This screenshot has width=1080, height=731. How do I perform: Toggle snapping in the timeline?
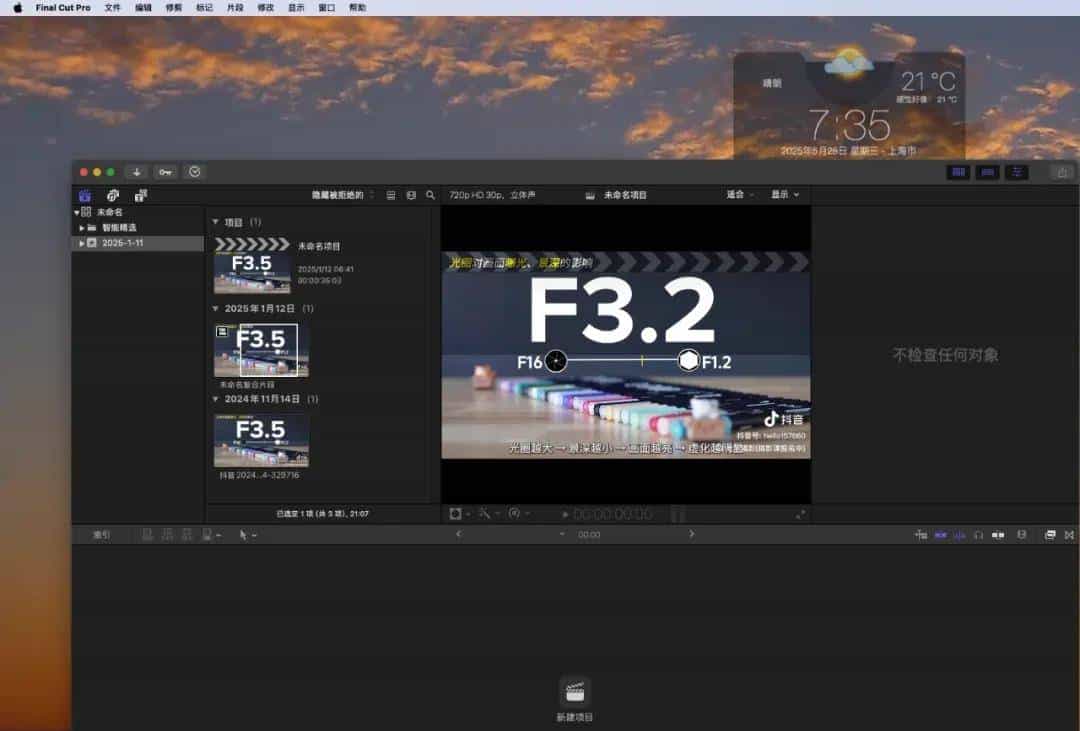coord(922,535)
